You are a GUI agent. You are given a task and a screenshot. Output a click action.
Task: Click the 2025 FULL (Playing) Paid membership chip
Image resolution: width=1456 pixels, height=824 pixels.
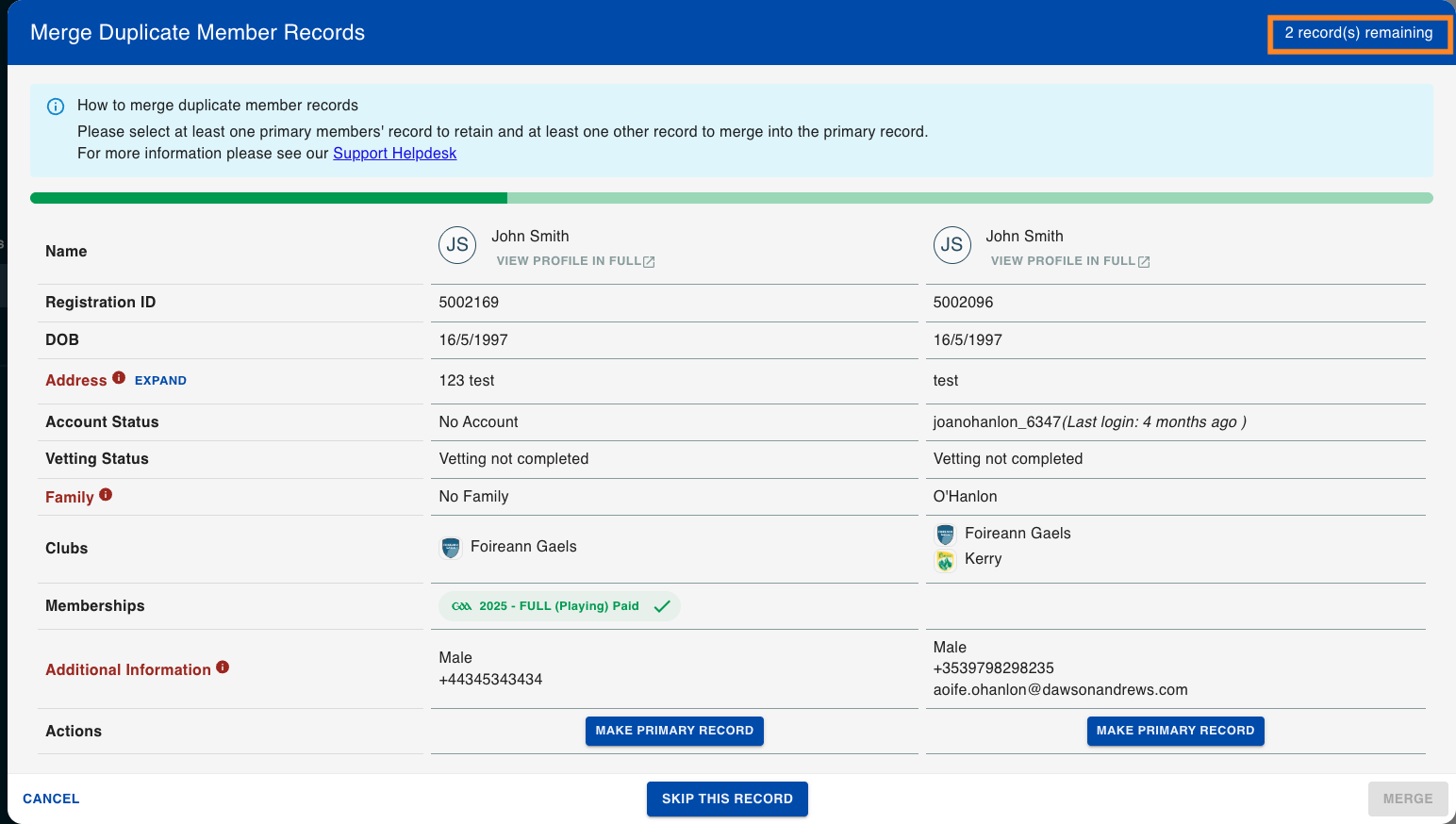559,606
